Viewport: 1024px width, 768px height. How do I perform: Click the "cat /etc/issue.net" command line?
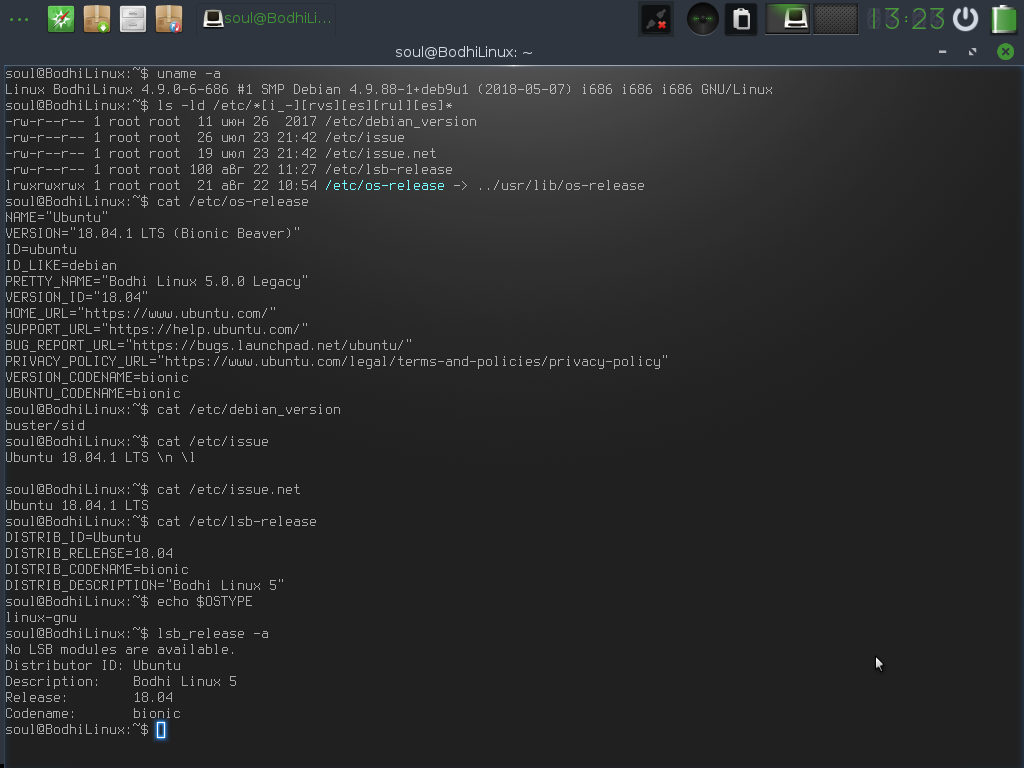[x=153, y=490]
